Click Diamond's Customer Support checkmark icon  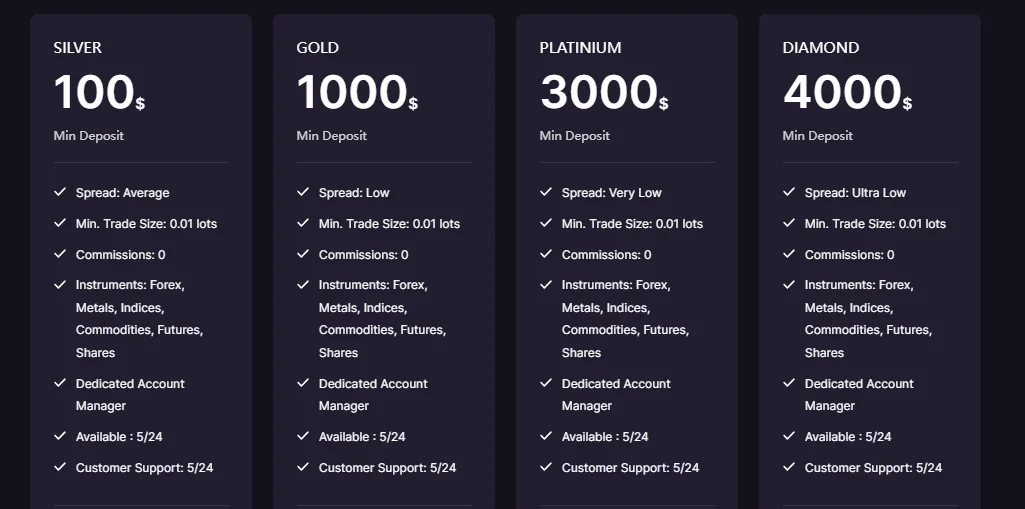(x=789, y=467)
